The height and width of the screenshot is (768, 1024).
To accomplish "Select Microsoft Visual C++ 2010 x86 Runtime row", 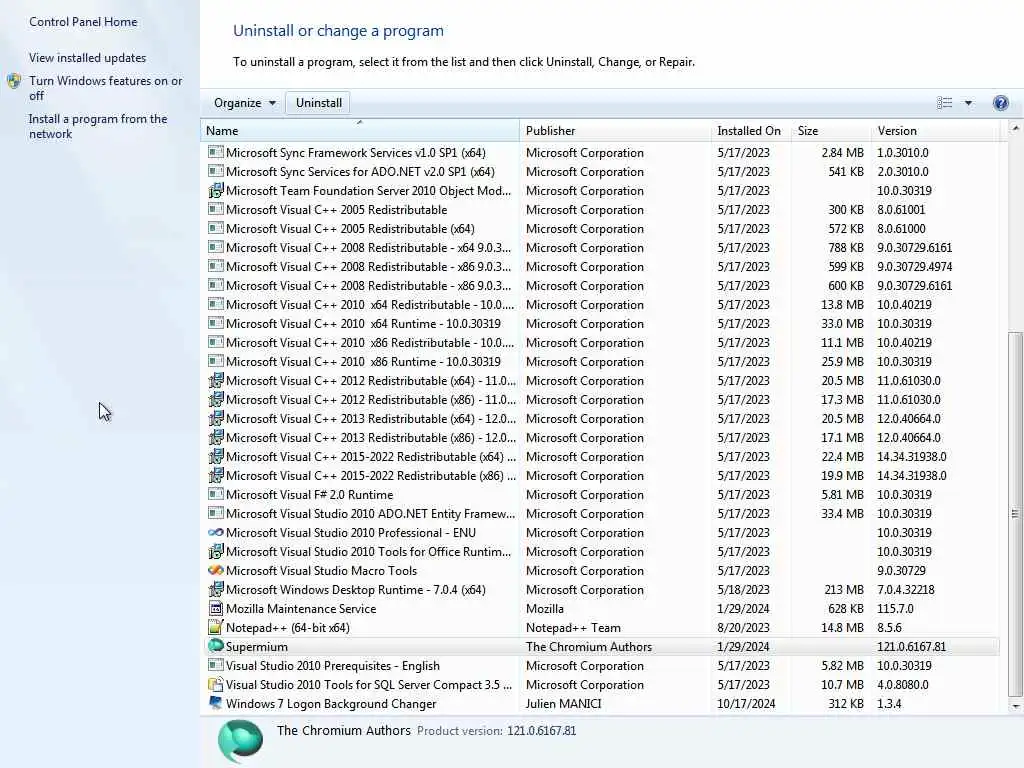I will pos(600,361).
